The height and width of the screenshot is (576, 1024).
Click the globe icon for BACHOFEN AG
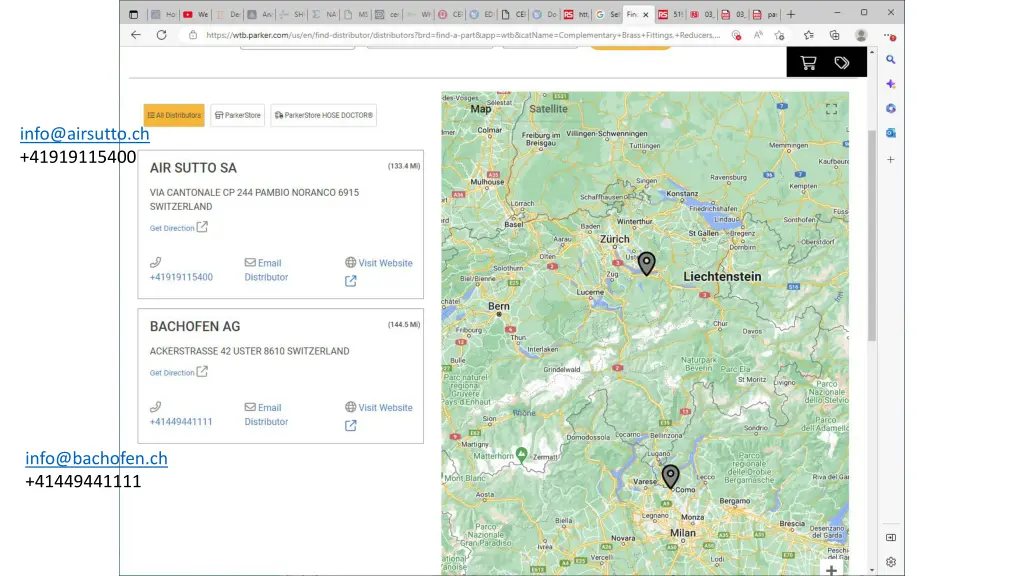351,407
